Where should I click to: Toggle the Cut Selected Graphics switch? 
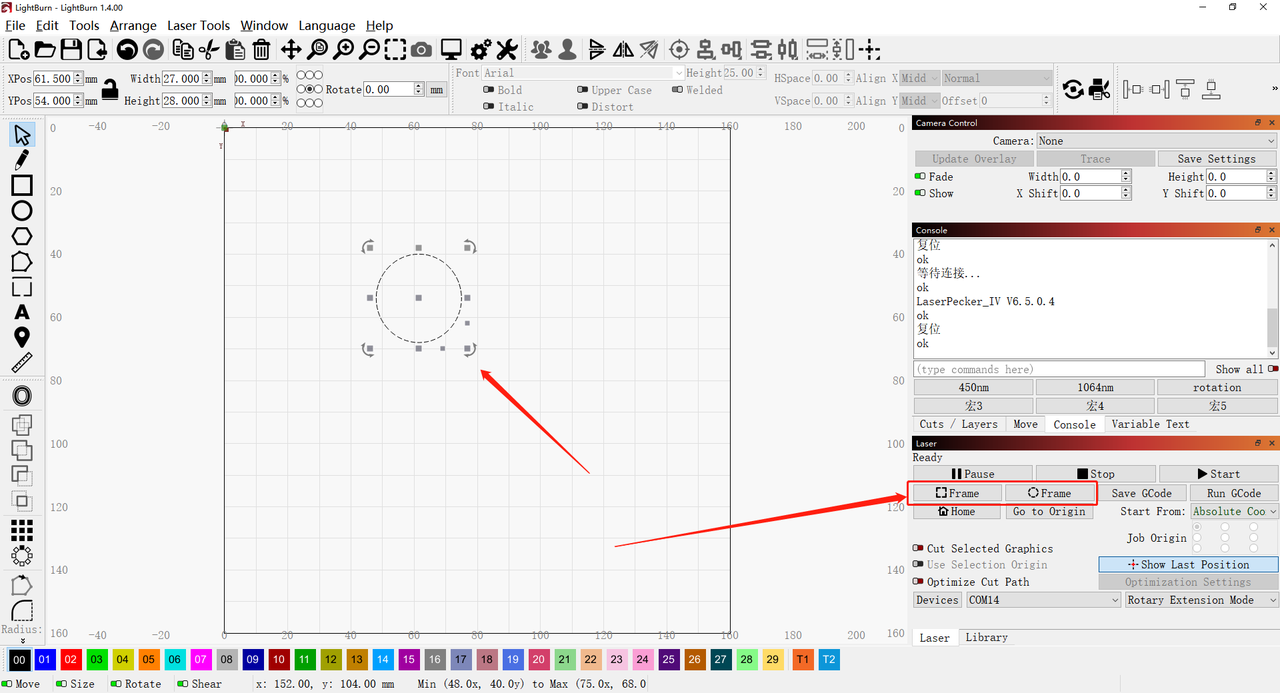(x=918, y=548)
